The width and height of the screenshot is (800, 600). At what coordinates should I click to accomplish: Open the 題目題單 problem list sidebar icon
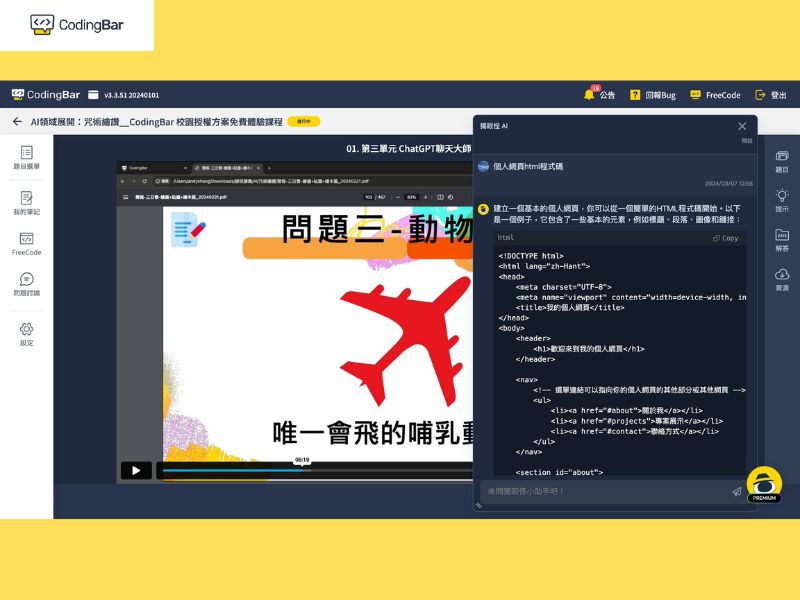(26, 156)
